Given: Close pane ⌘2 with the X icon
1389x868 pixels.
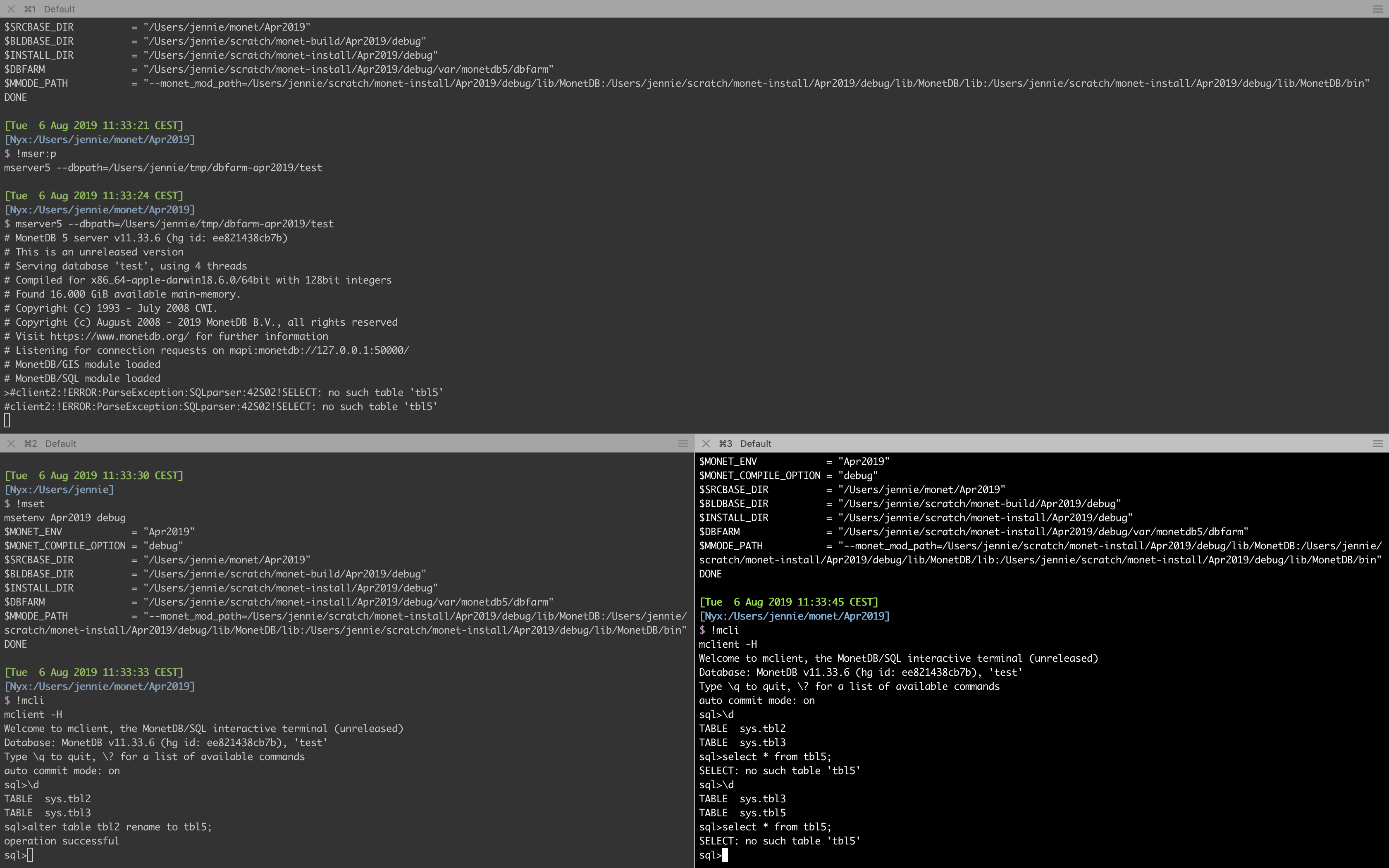Looking at the screenshot, I should click(x=11, y=443).
